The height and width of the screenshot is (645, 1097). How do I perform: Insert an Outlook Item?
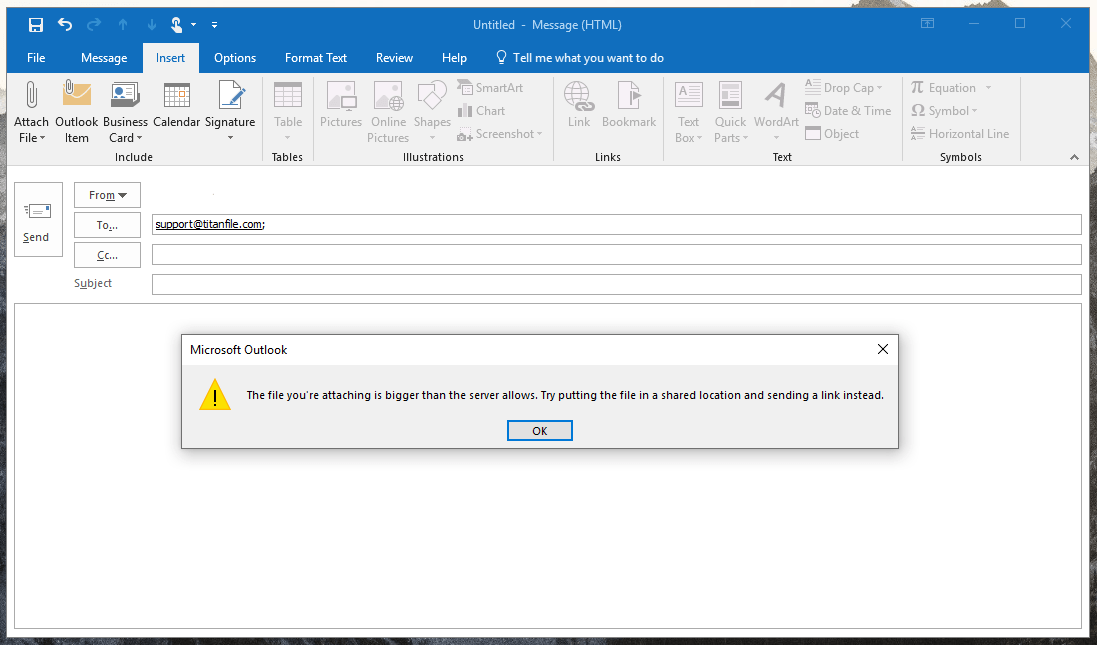(76, 110)
